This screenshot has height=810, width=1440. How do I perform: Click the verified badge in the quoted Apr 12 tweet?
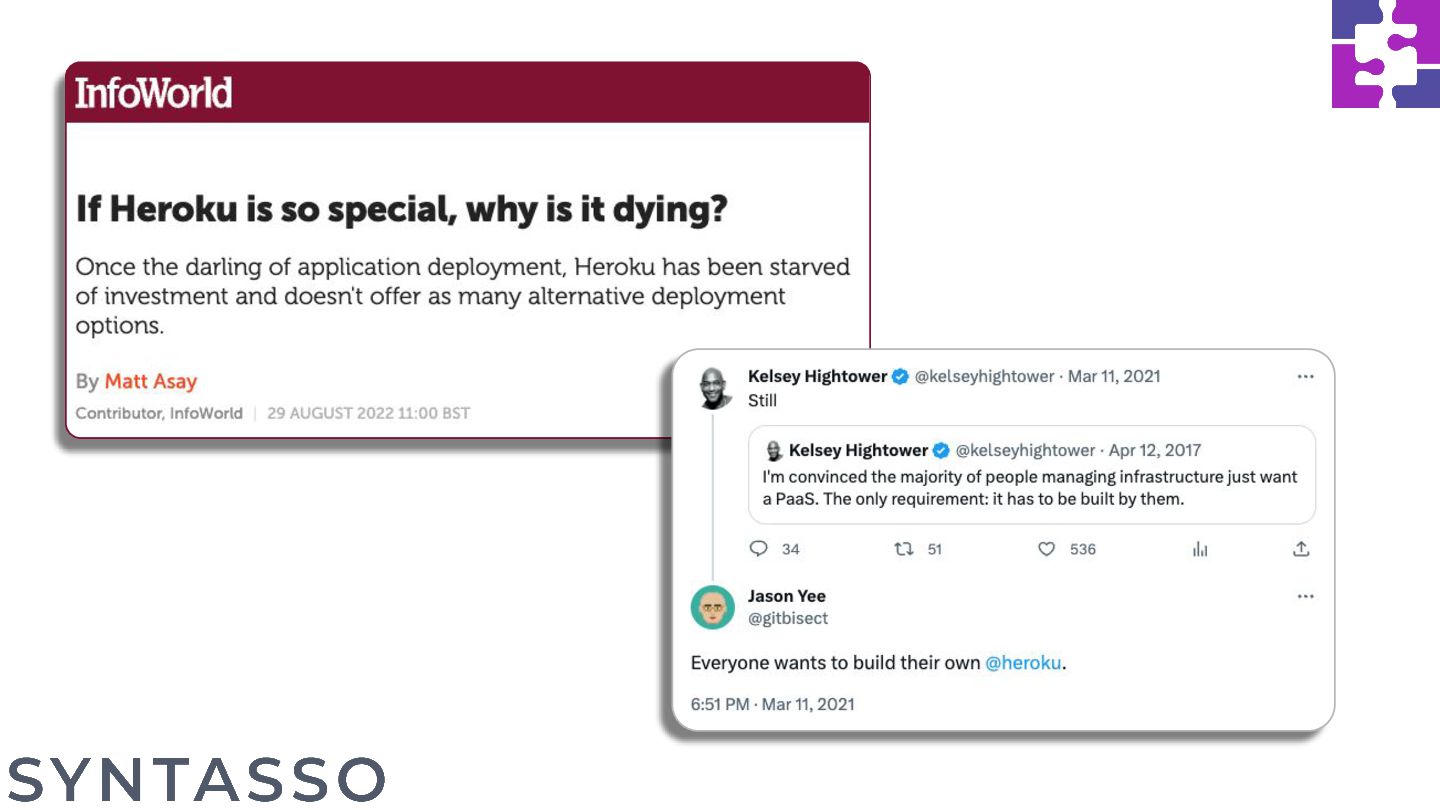coord(941,450)
